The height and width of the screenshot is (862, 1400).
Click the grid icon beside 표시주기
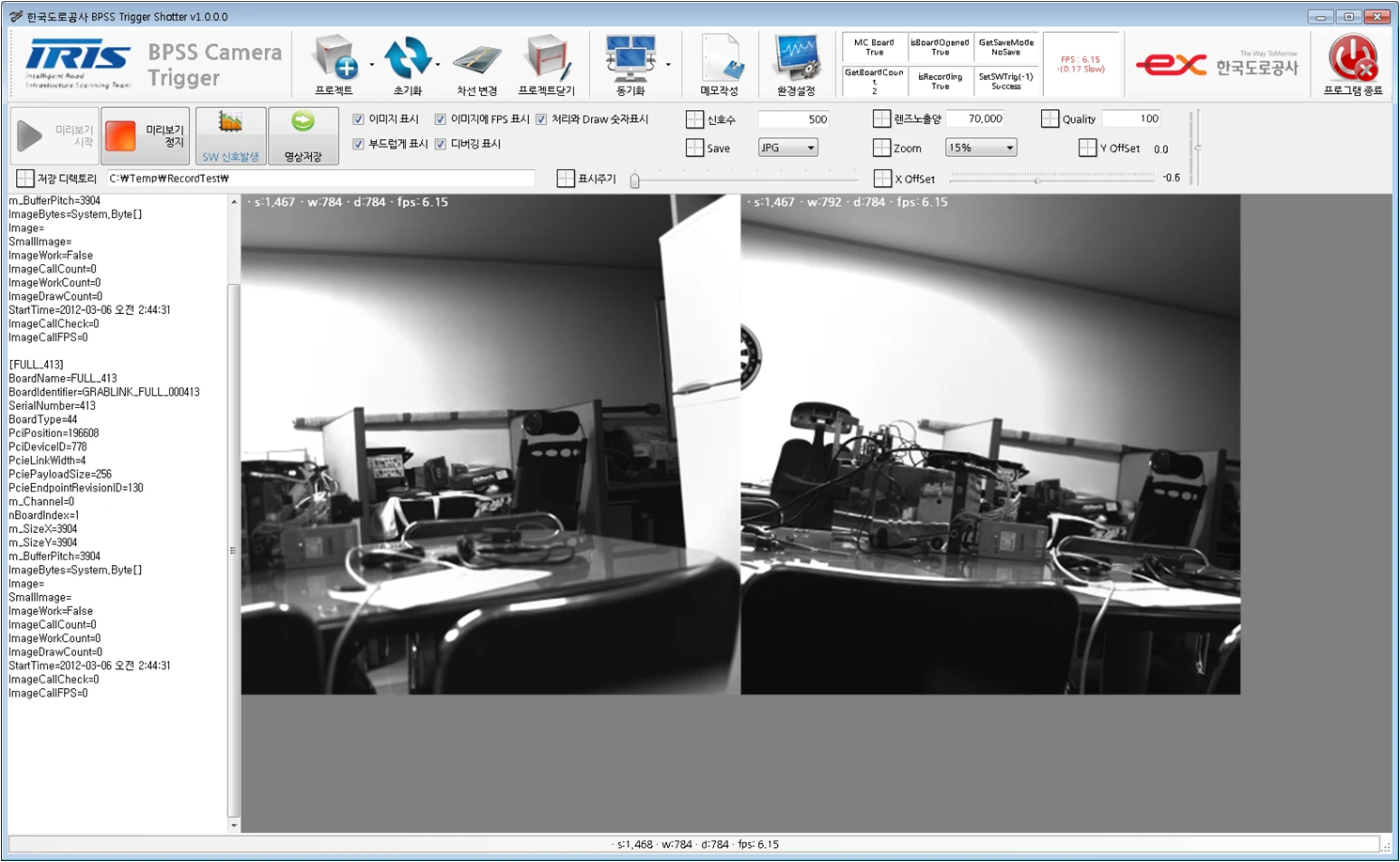566,178
